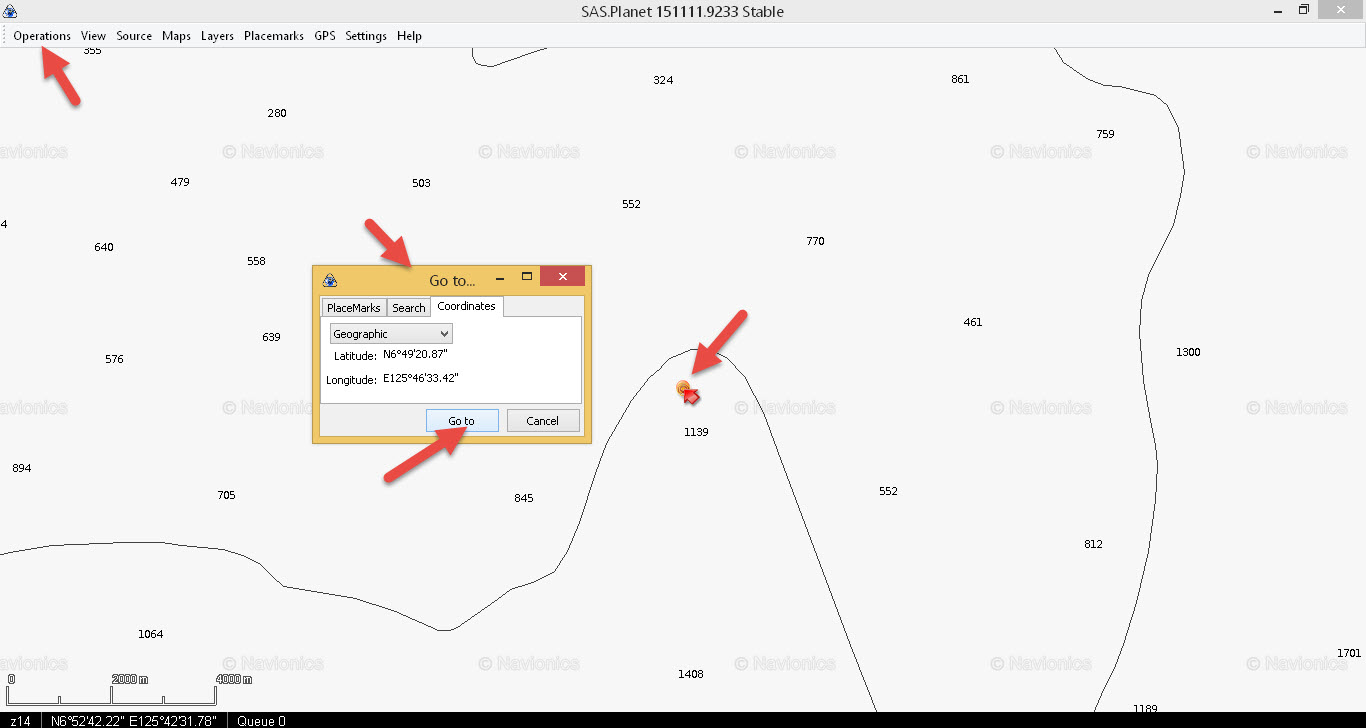Image resolution: width=1366 pixels, height=728 pixels.
Task: Click the orange target marker on the map
Action: pyautogui.click(x=684, y=387)
